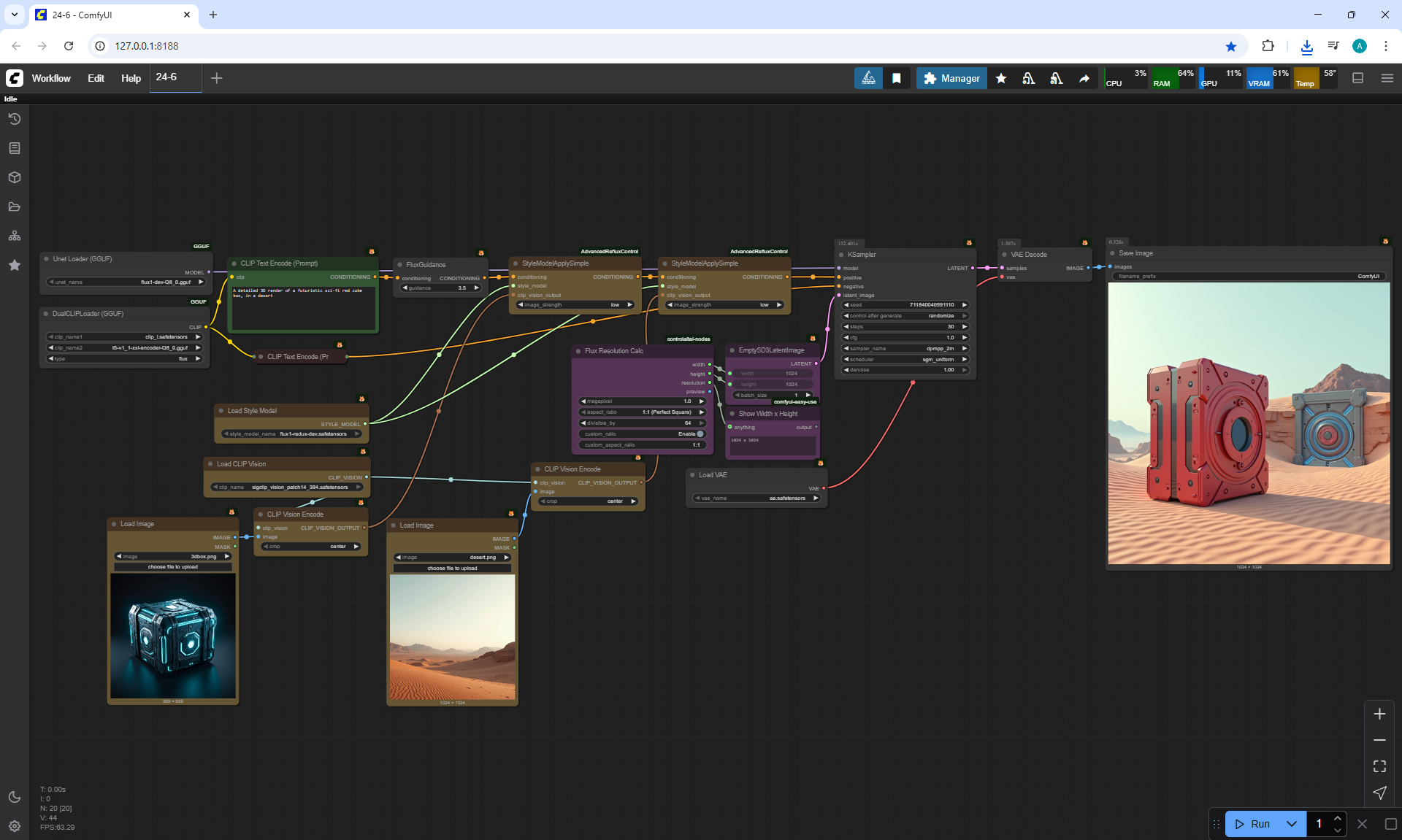1402x840 pixels.
Task: Open the queue history sidebar icon
Action: click(x=14, y=119)
